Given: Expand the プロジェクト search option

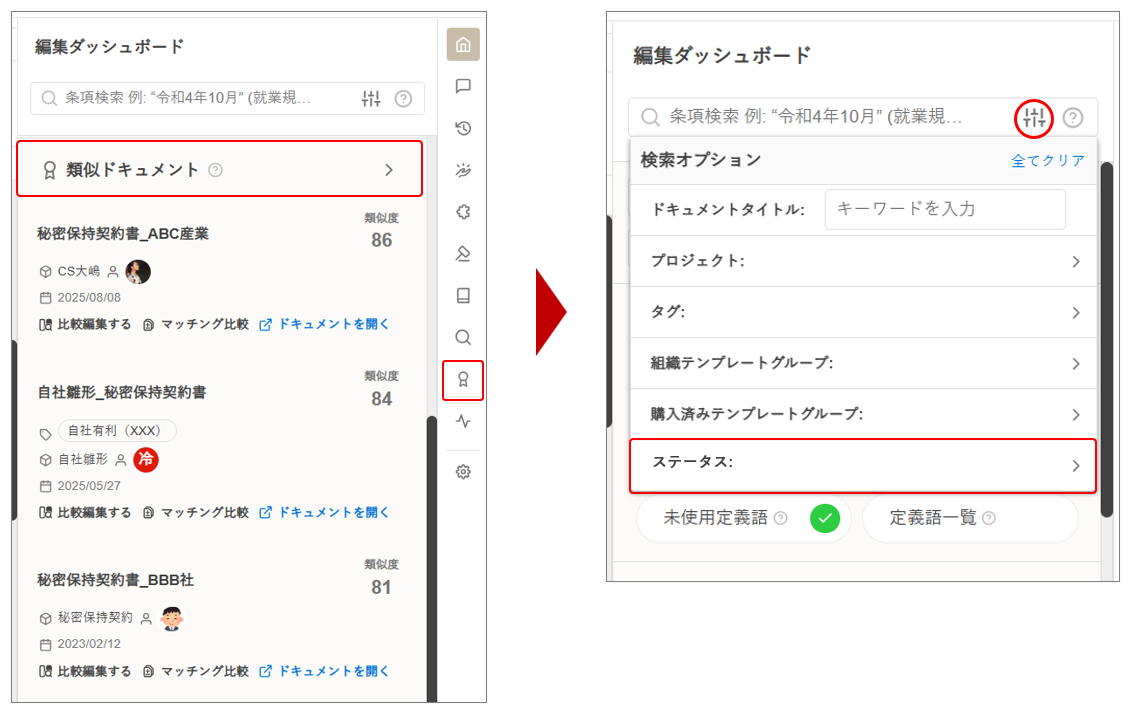Looking at the screenshot, I should (862, 261).
